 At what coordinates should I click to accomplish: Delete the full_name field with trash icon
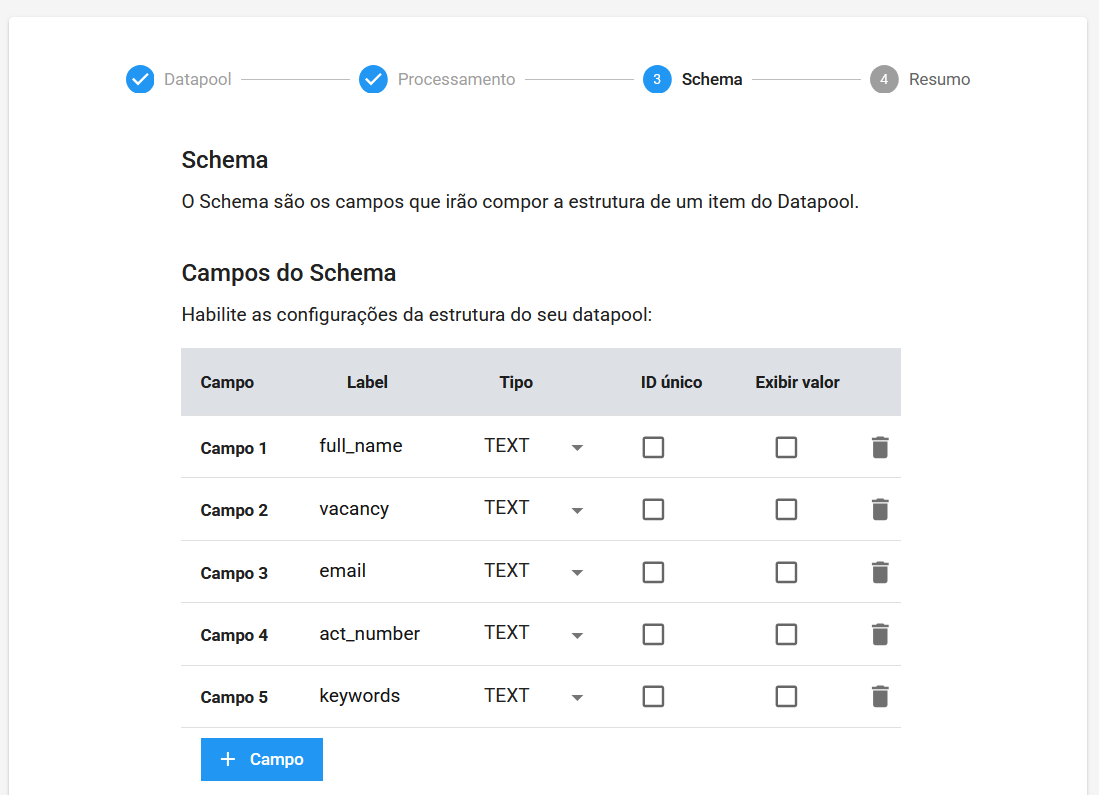879,447
